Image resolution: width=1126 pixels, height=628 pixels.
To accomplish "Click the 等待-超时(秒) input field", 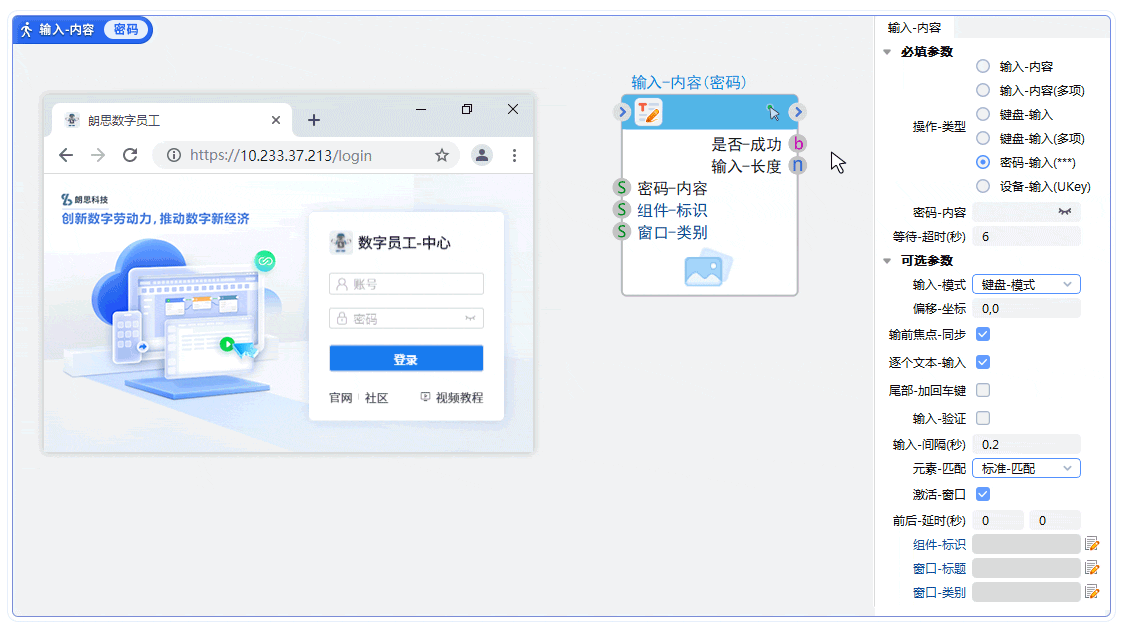I will [x=1026, y=235].
